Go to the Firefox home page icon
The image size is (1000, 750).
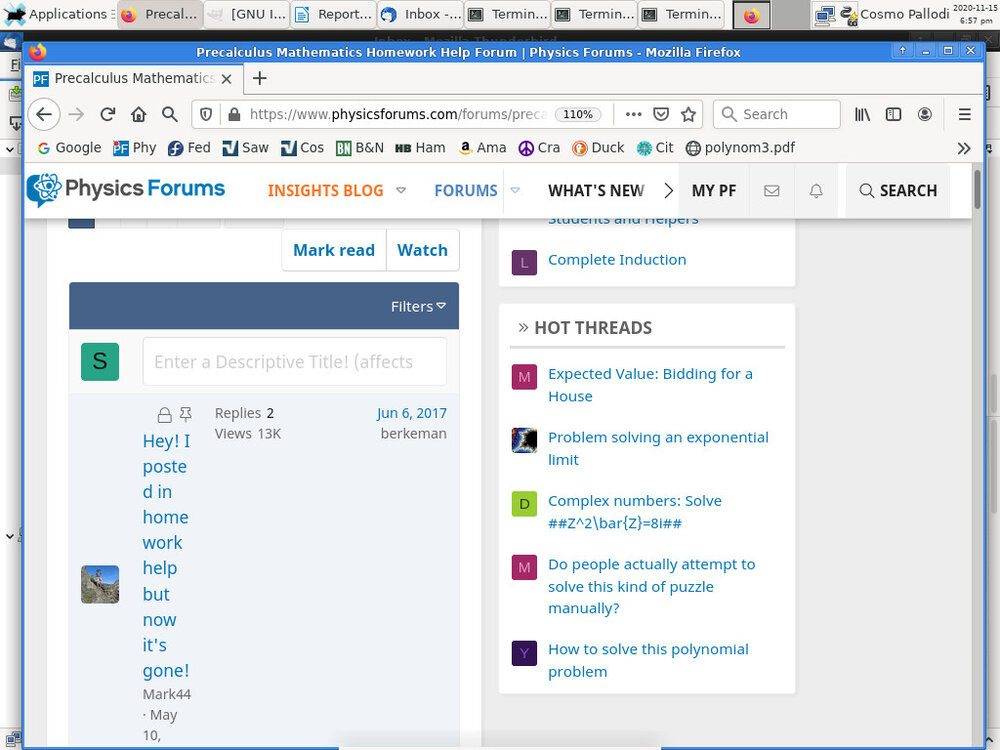[139, 114]
